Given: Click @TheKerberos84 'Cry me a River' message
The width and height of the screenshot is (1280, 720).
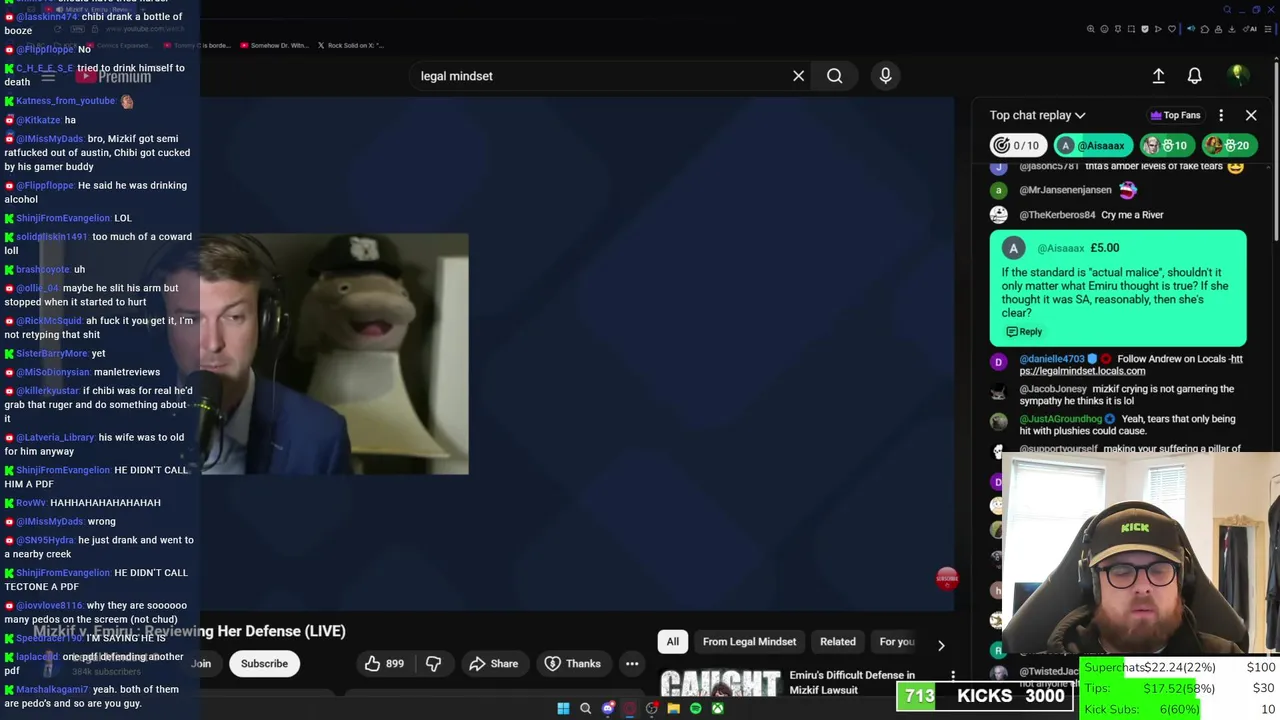Looking at the screenshot, I should [1091, 215].
